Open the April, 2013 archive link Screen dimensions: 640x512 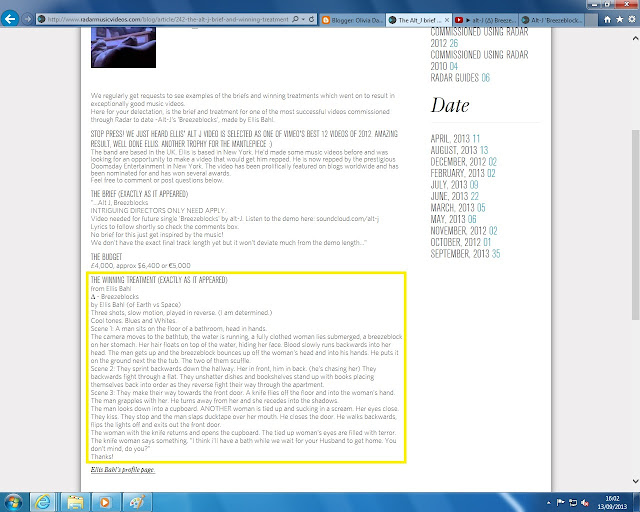[455, 138]
